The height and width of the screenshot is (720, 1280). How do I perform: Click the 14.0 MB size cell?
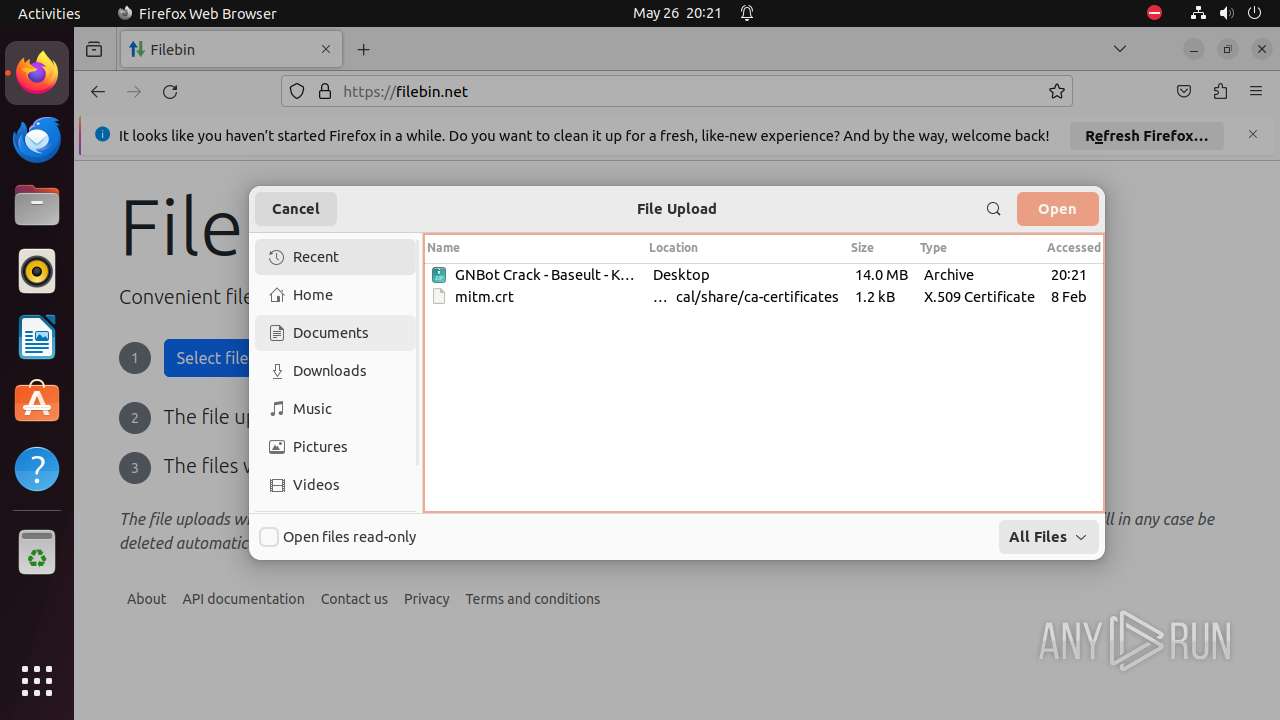(x=881, y=275)
